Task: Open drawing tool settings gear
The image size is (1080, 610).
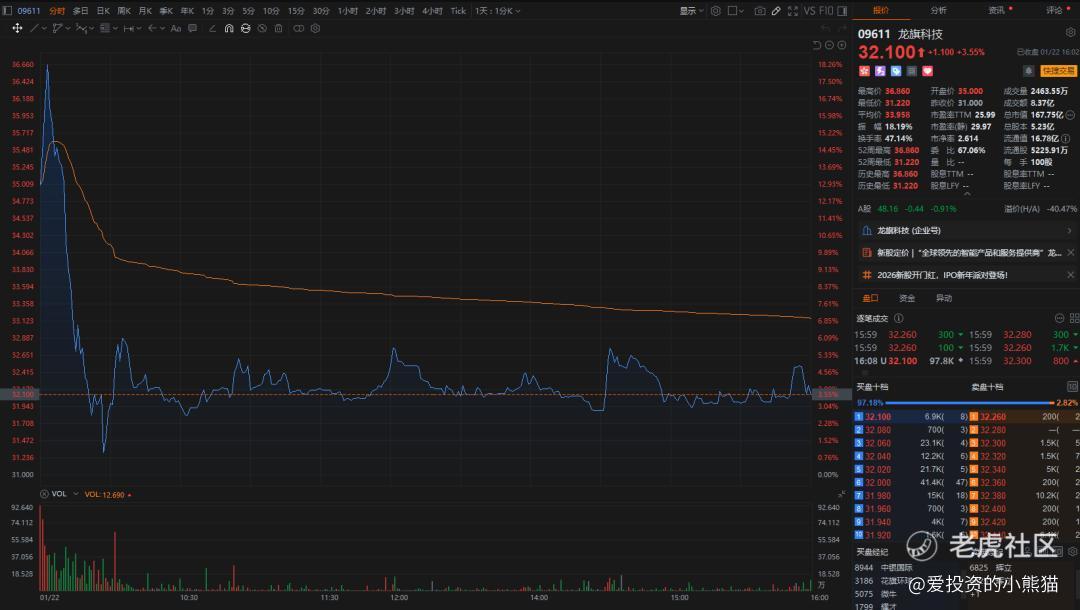Action: (x=315, y=28)
